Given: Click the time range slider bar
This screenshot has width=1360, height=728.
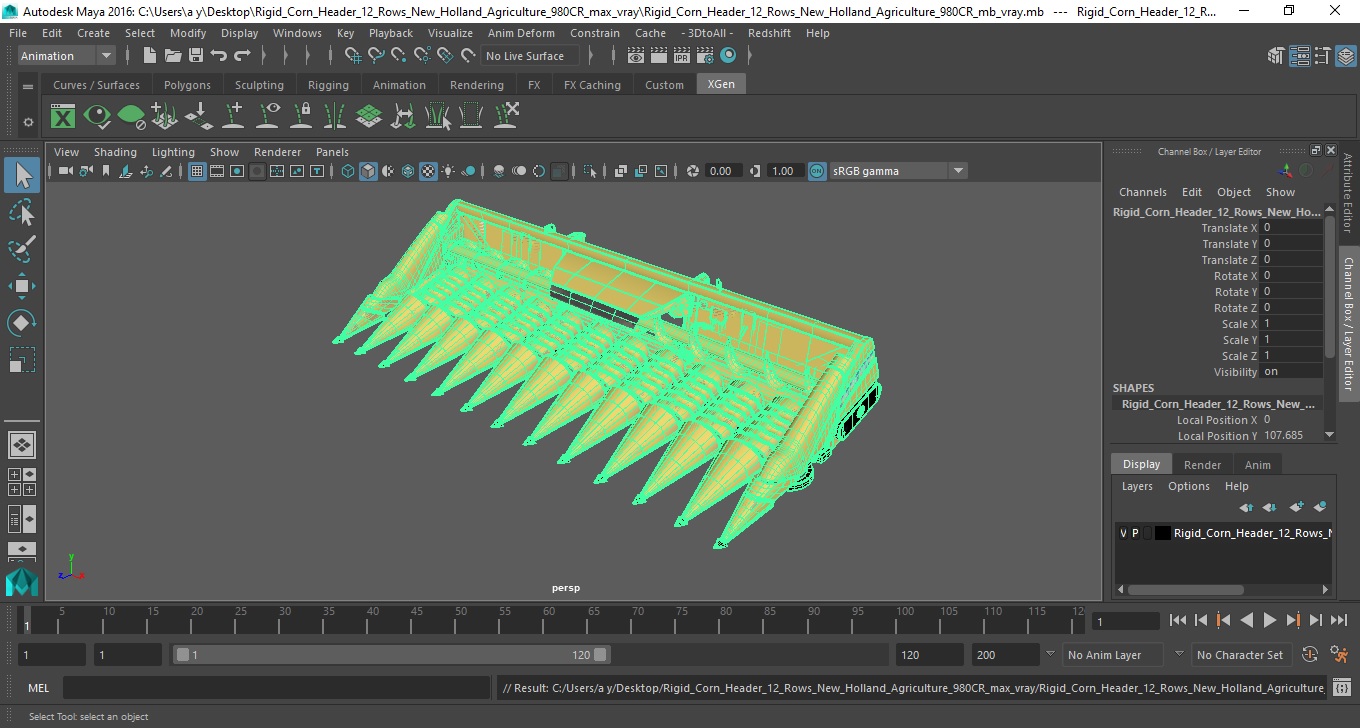Looking at the screenshot, I should tap(391, 655).
